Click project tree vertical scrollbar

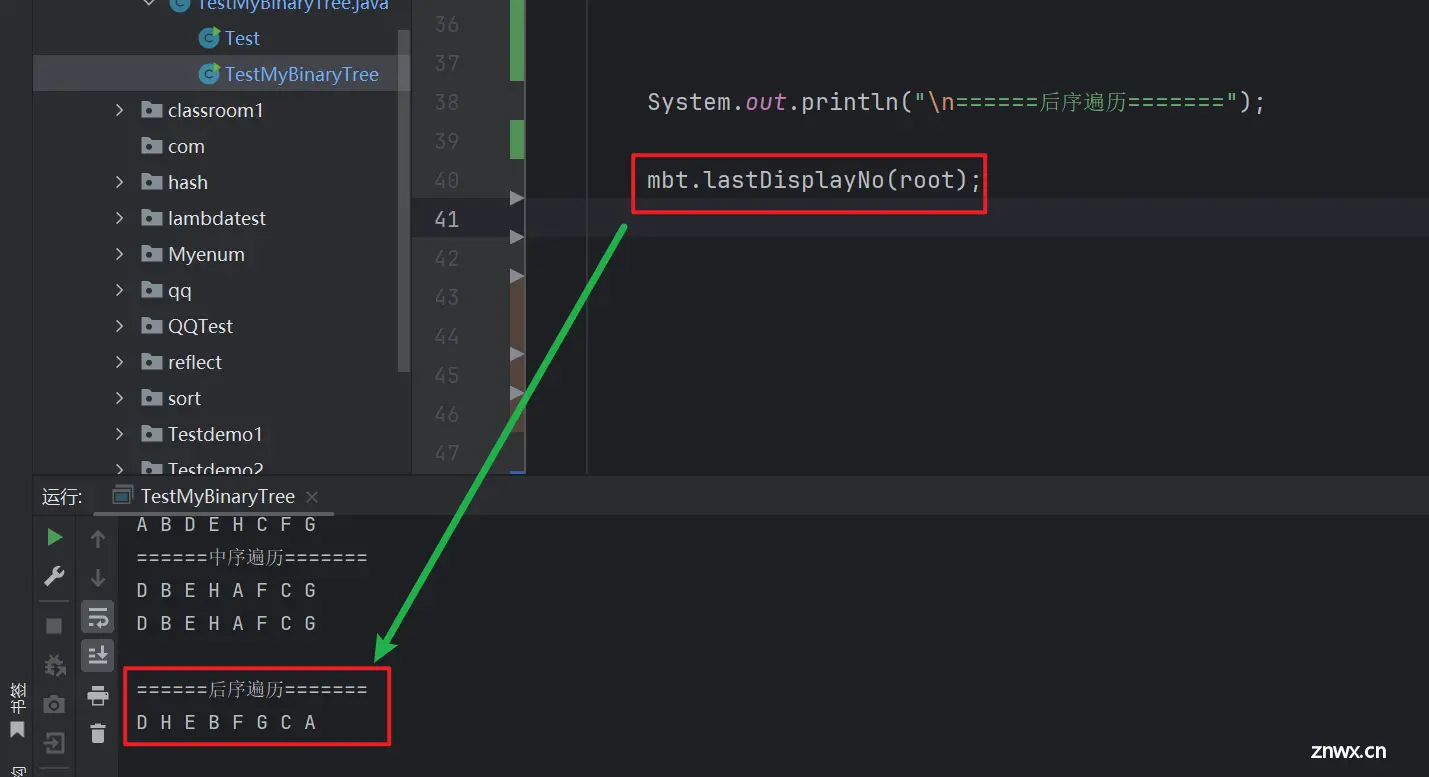(x=404, y=200)
